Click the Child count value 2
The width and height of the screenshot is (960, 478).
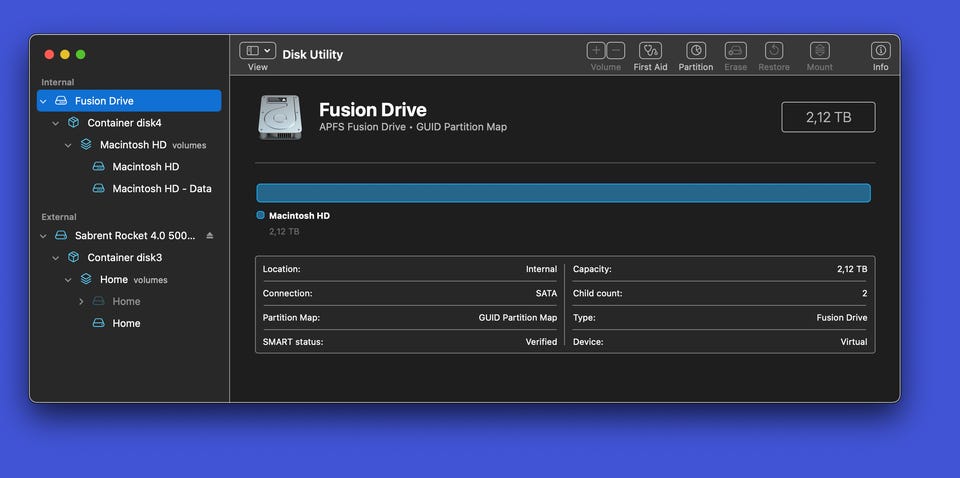[864, 293]
